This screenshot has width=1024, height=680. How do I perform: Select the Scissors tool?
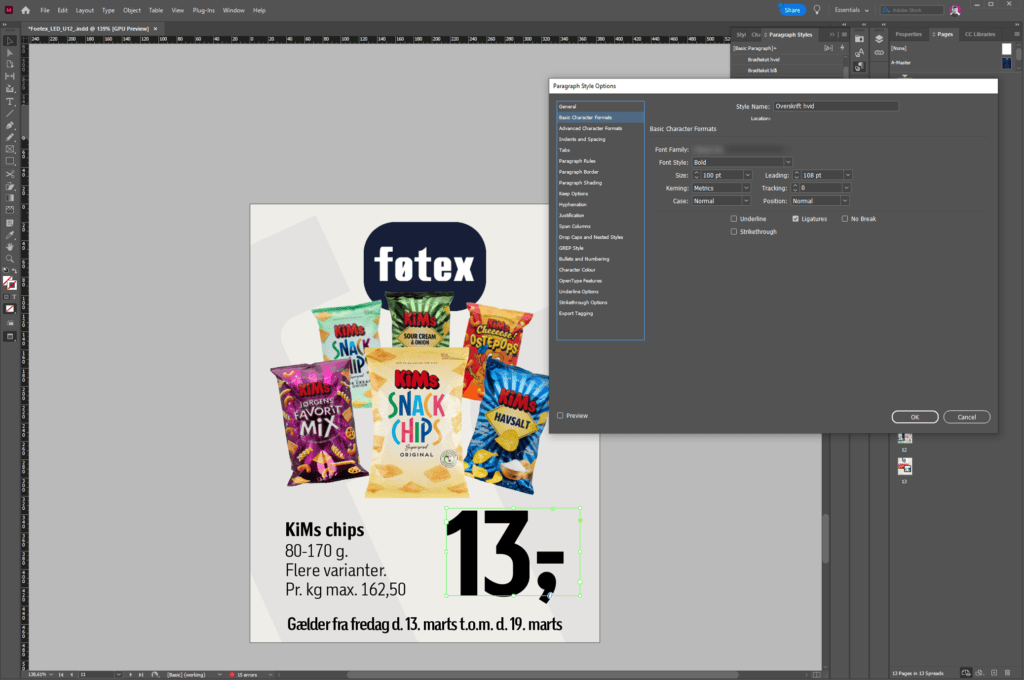[10, 174]
